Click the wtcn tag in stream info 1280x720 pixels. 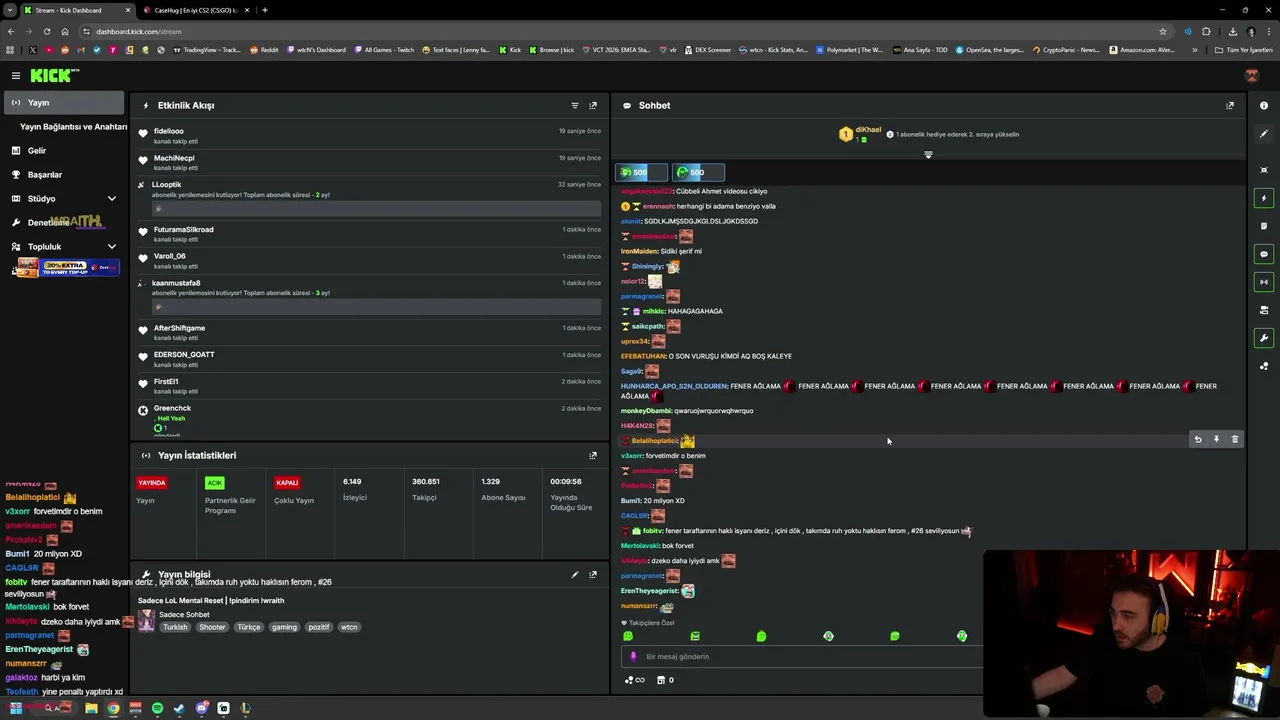point(349,627)
